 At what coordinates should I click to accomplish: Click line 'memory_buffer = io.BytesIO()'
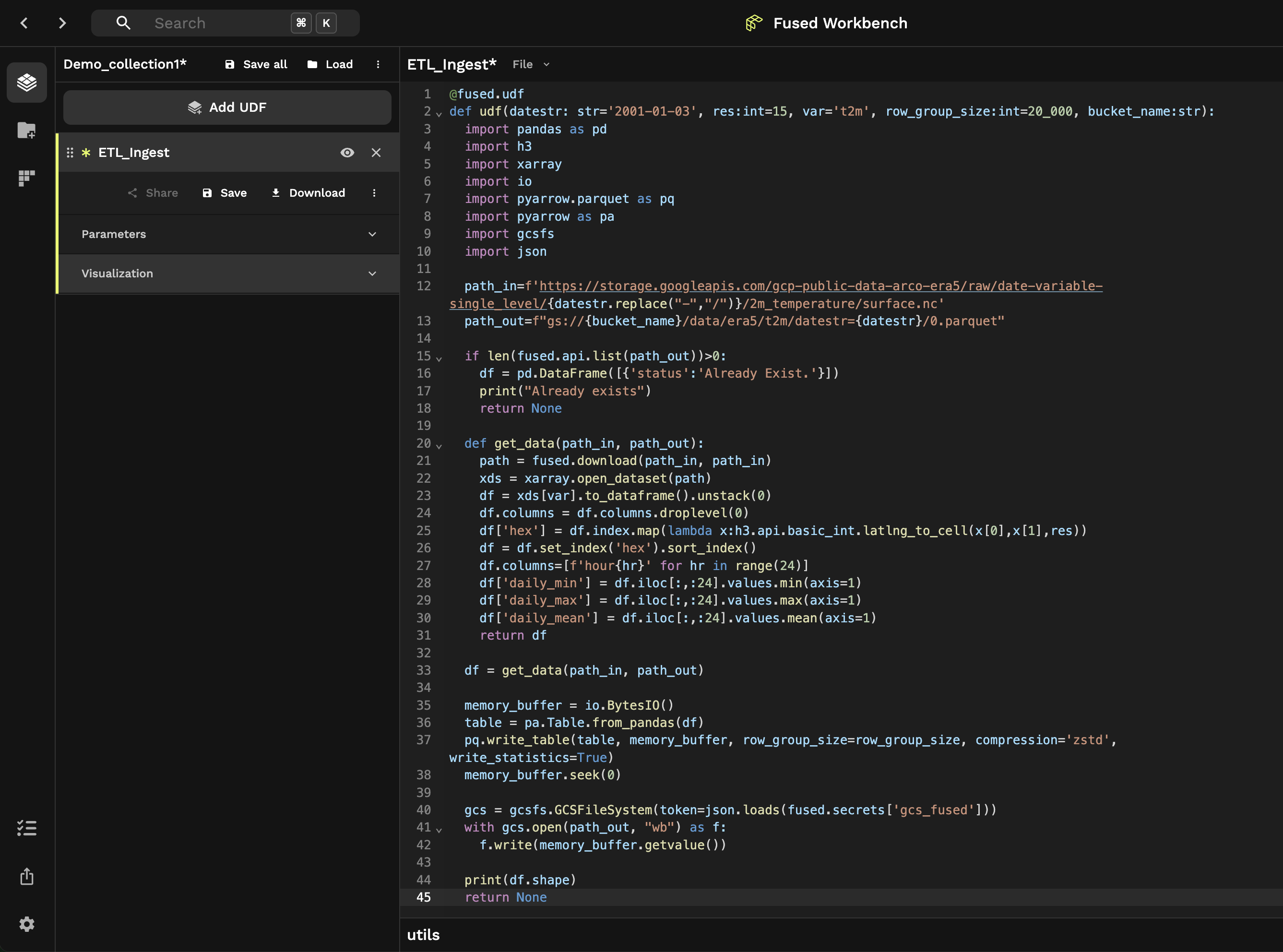point(569,705)
